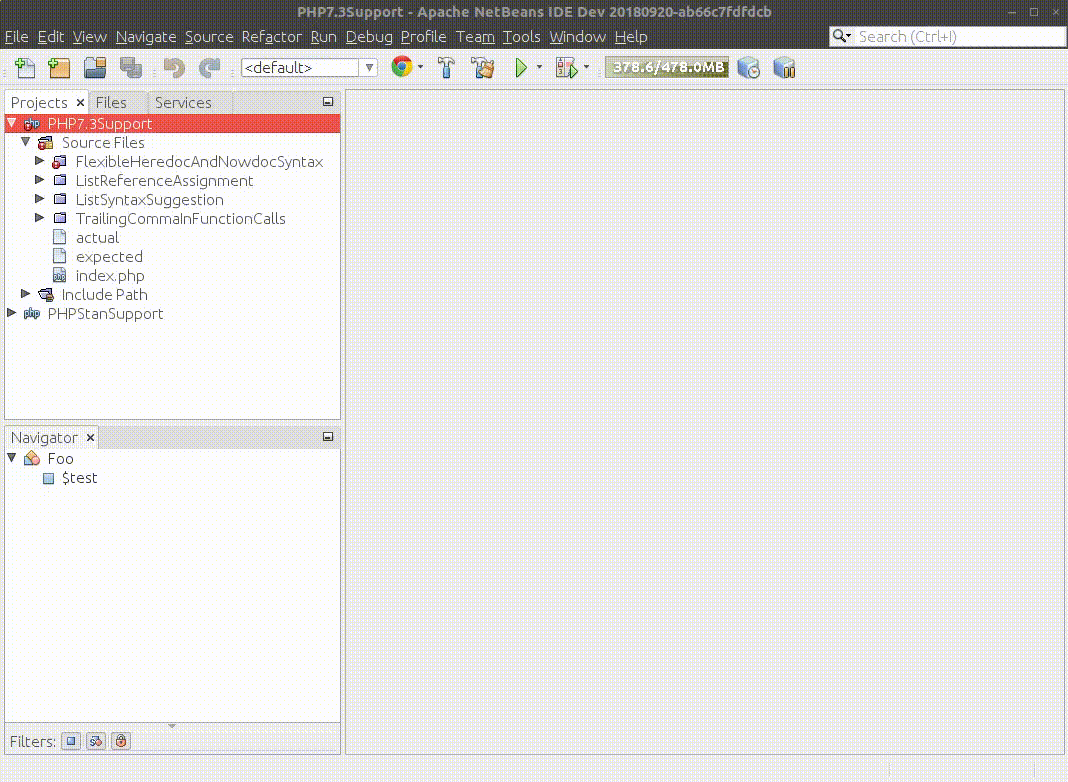1068x782 pixels.
Task: Click the Clean and Build broom icon
Action: point(483,67)
